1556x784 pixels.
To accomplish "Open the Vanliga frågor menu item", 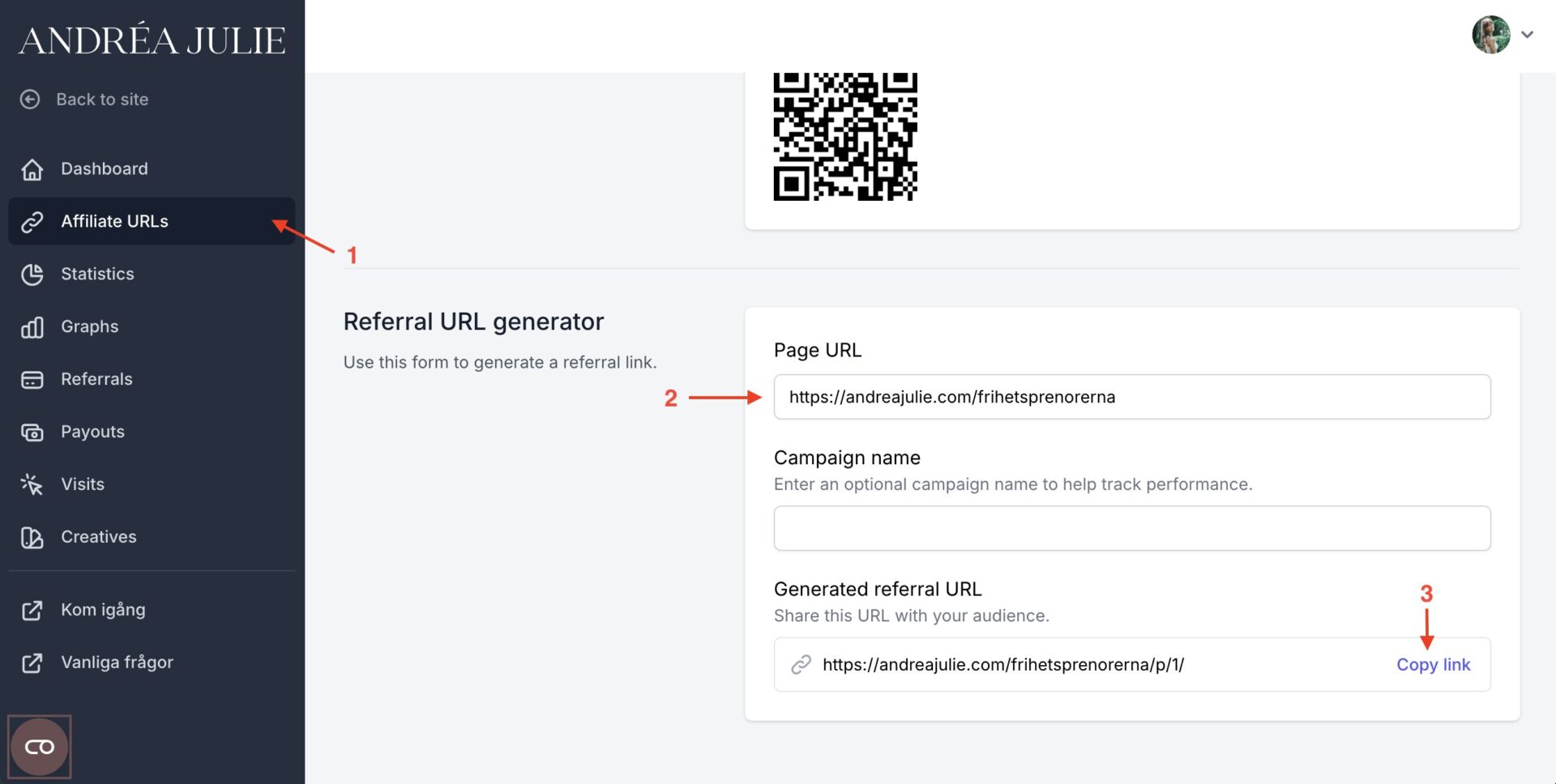I will pos(117,663).
